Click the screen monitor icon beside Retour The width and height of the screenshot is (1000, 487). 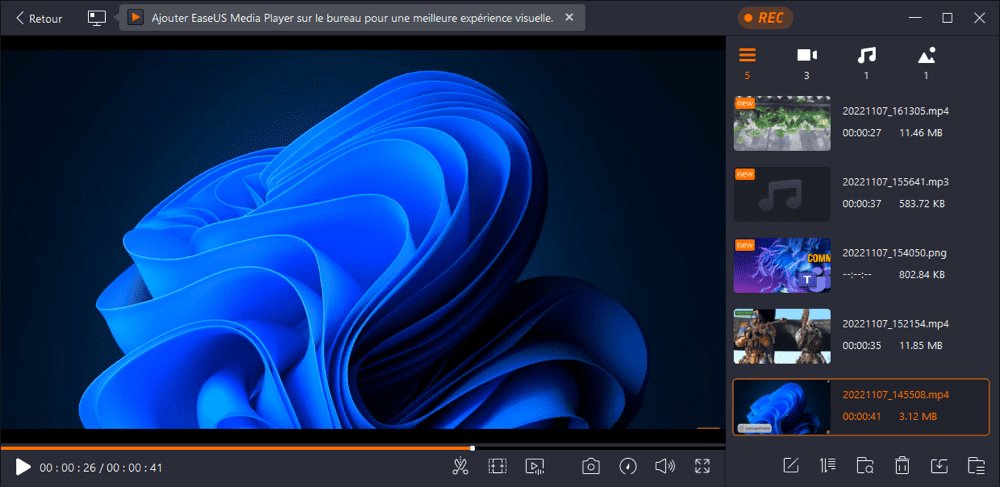pyautogui.click(x=96, y=18)
